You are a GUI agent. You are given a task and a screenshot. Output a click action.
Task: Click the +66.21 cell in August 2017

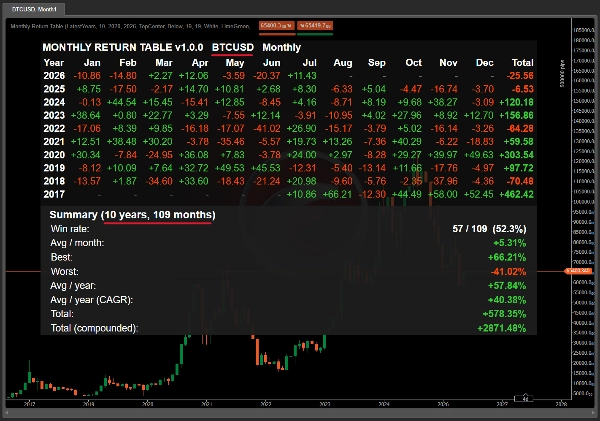337,194
